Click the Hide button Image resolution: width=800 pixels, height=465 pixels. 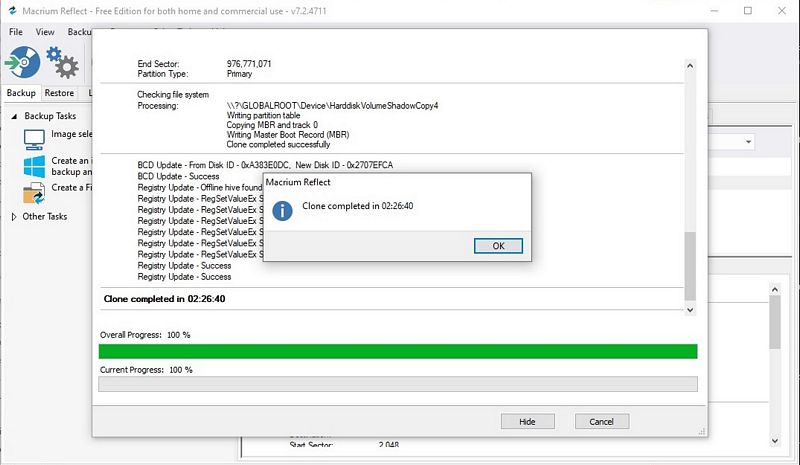528,422
